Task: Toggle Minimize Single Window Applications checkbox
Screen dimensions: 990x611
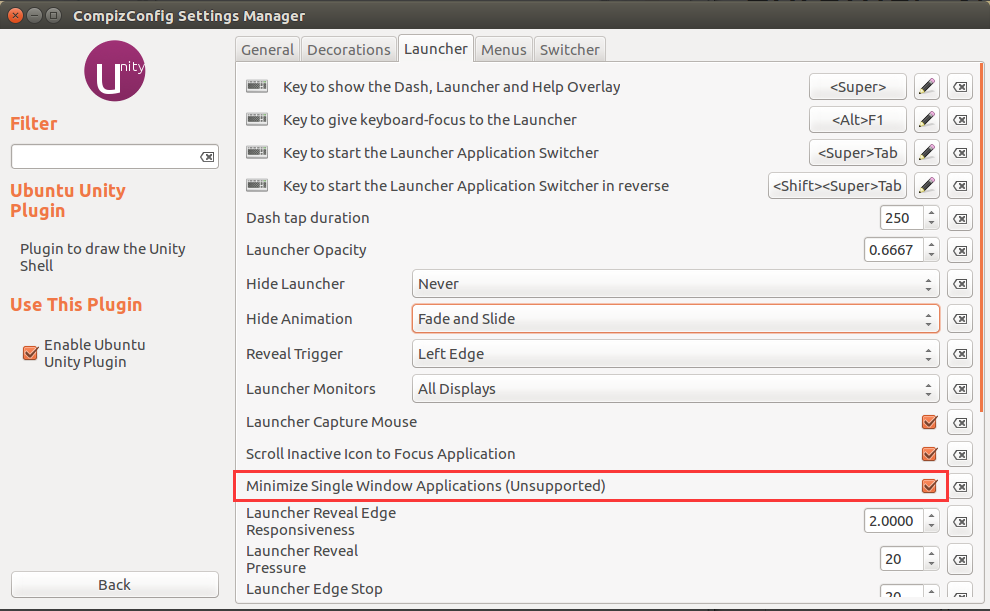Action: pyautogui.click(x=930, y=486)
